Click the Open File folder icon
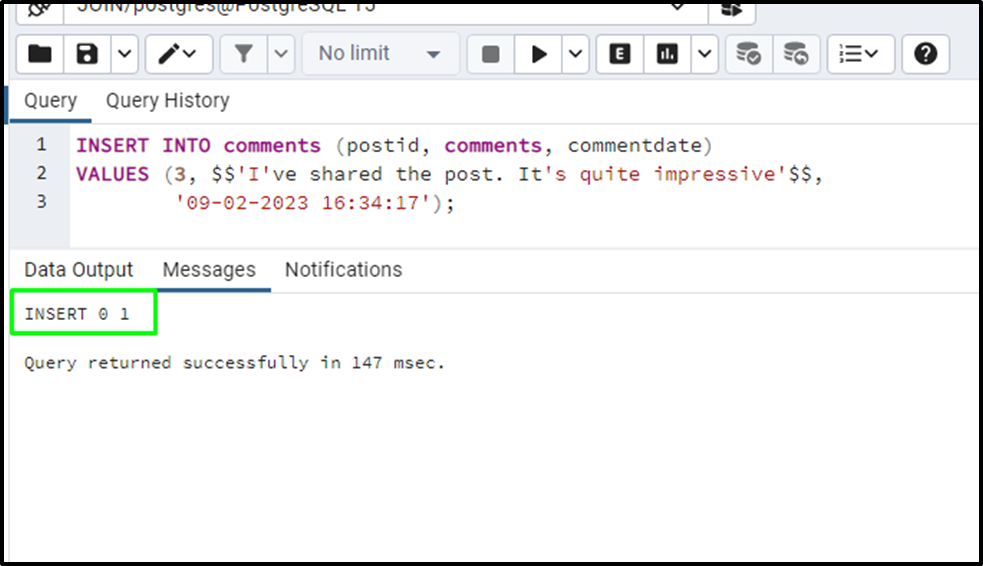This screenshot has height=566, width=983. tap(39, 54)
